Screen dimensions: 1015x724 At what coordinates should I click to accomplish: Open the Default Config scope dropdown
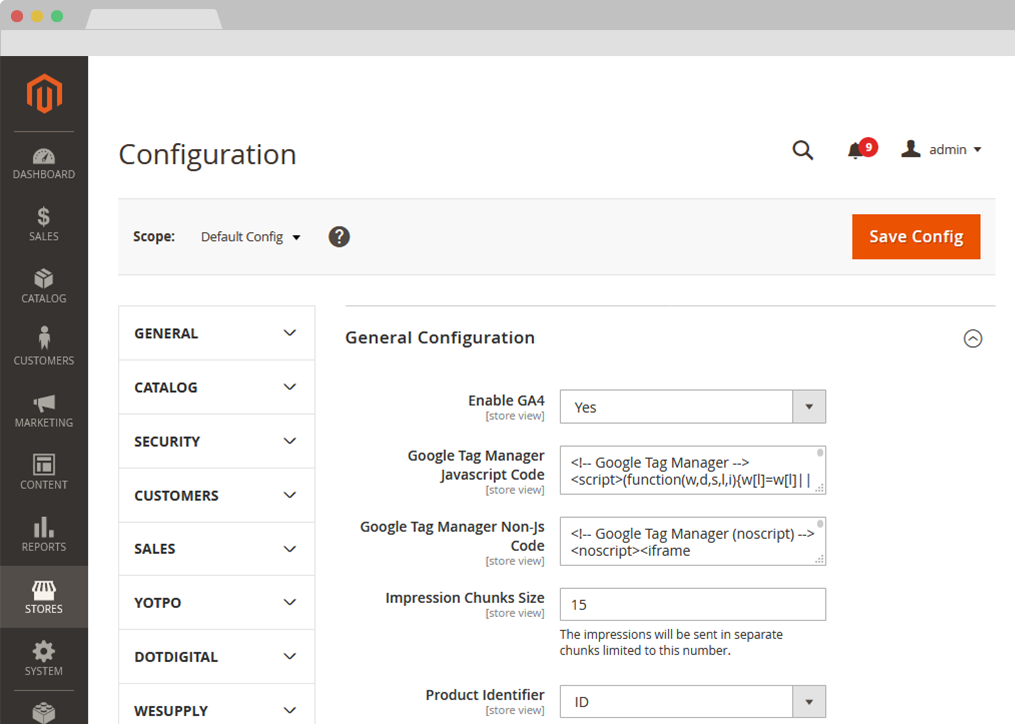click(x=250, y=237)
